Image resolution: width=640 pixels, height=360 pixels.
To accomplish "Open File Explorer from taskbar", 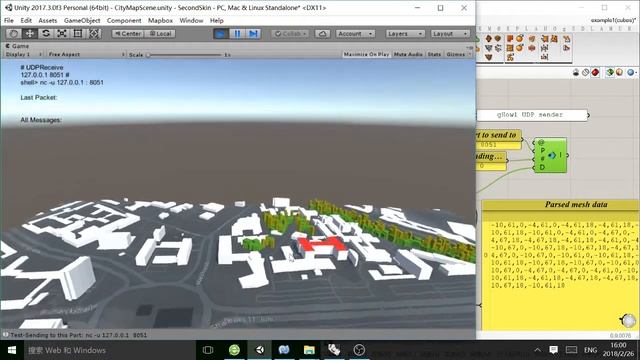I will click(309, 350).
